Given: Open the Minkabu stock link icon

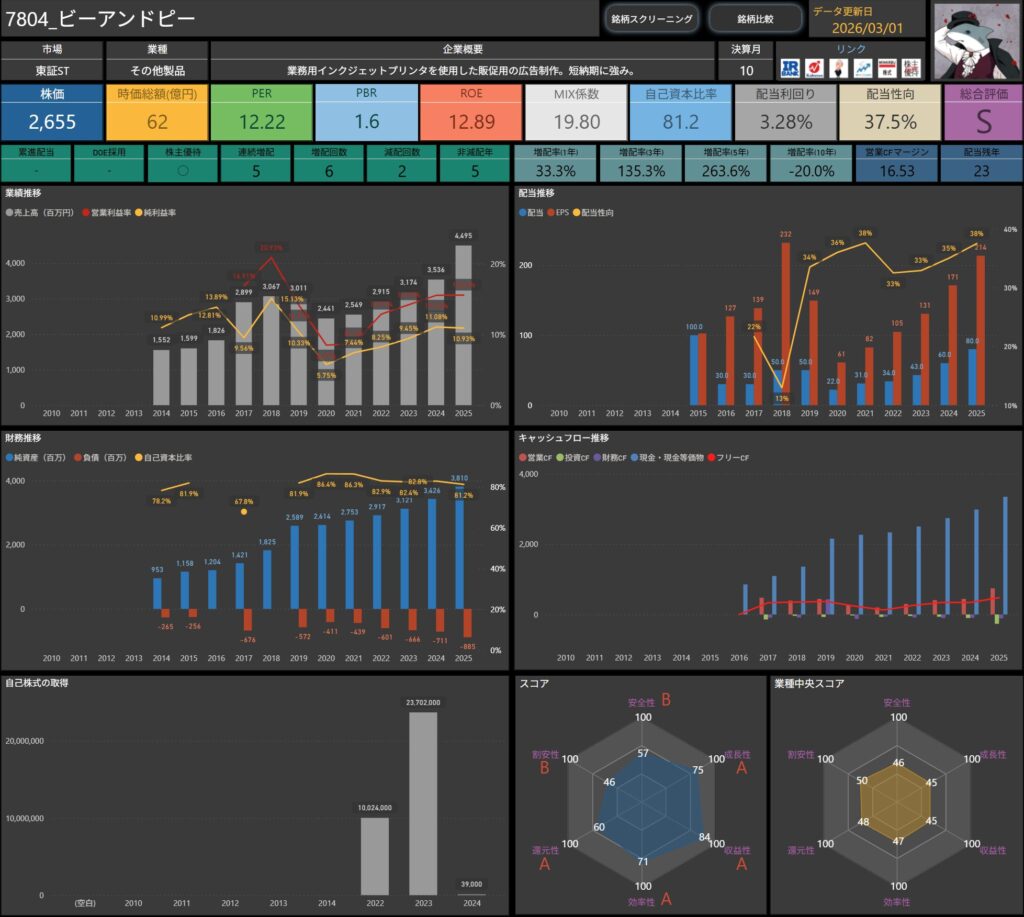Looking at the screenshot, I should click(x=886, y=68).
